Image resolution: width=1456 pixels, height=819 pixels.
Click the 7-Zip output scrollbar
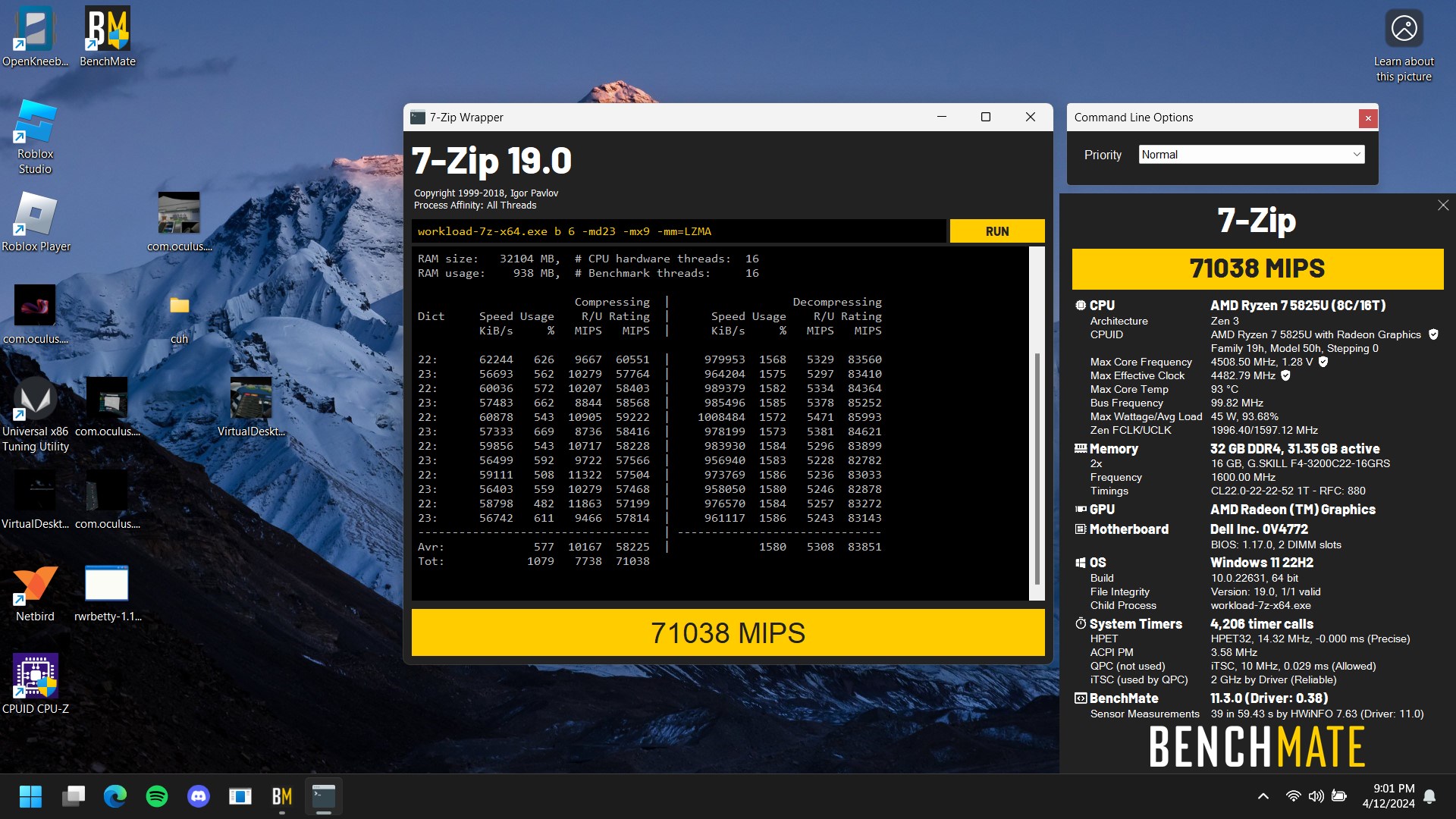pos(1037,469)
